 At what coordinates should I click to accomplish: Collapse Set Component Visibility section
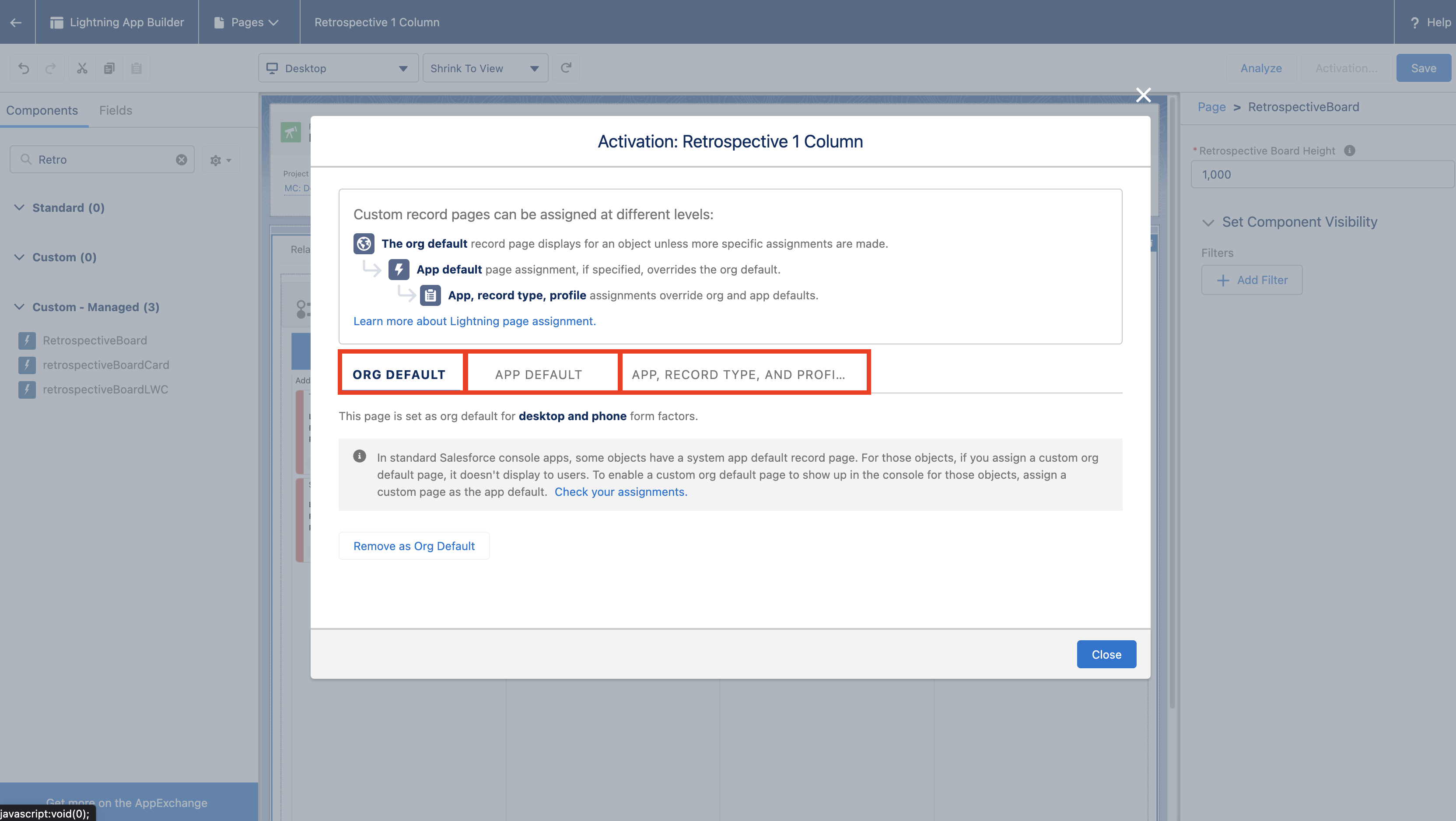pyautogui.click(x=1208, y=222)
